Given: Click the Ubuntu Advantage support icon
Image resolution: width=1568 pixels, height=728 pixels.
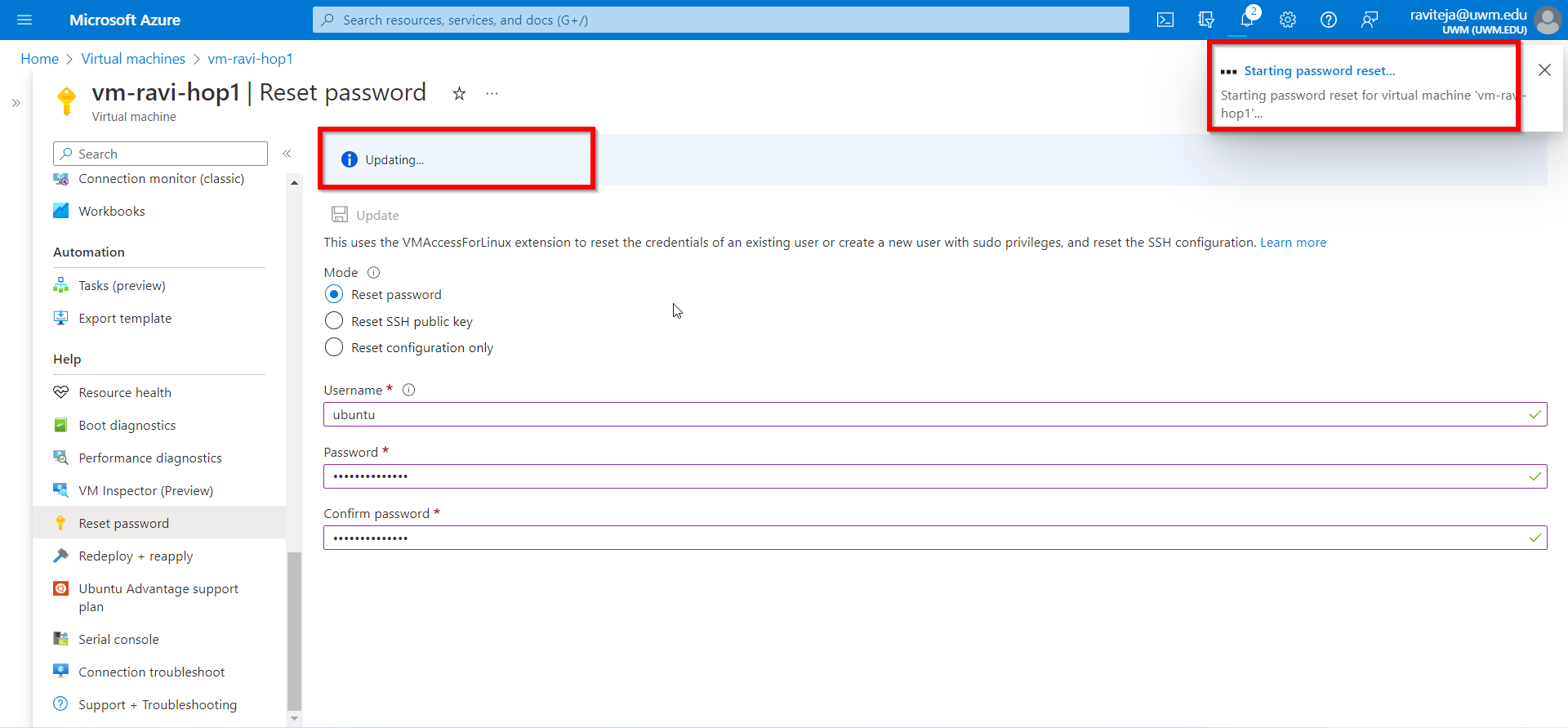Looking at the screenshot, I should pos(61,588).
